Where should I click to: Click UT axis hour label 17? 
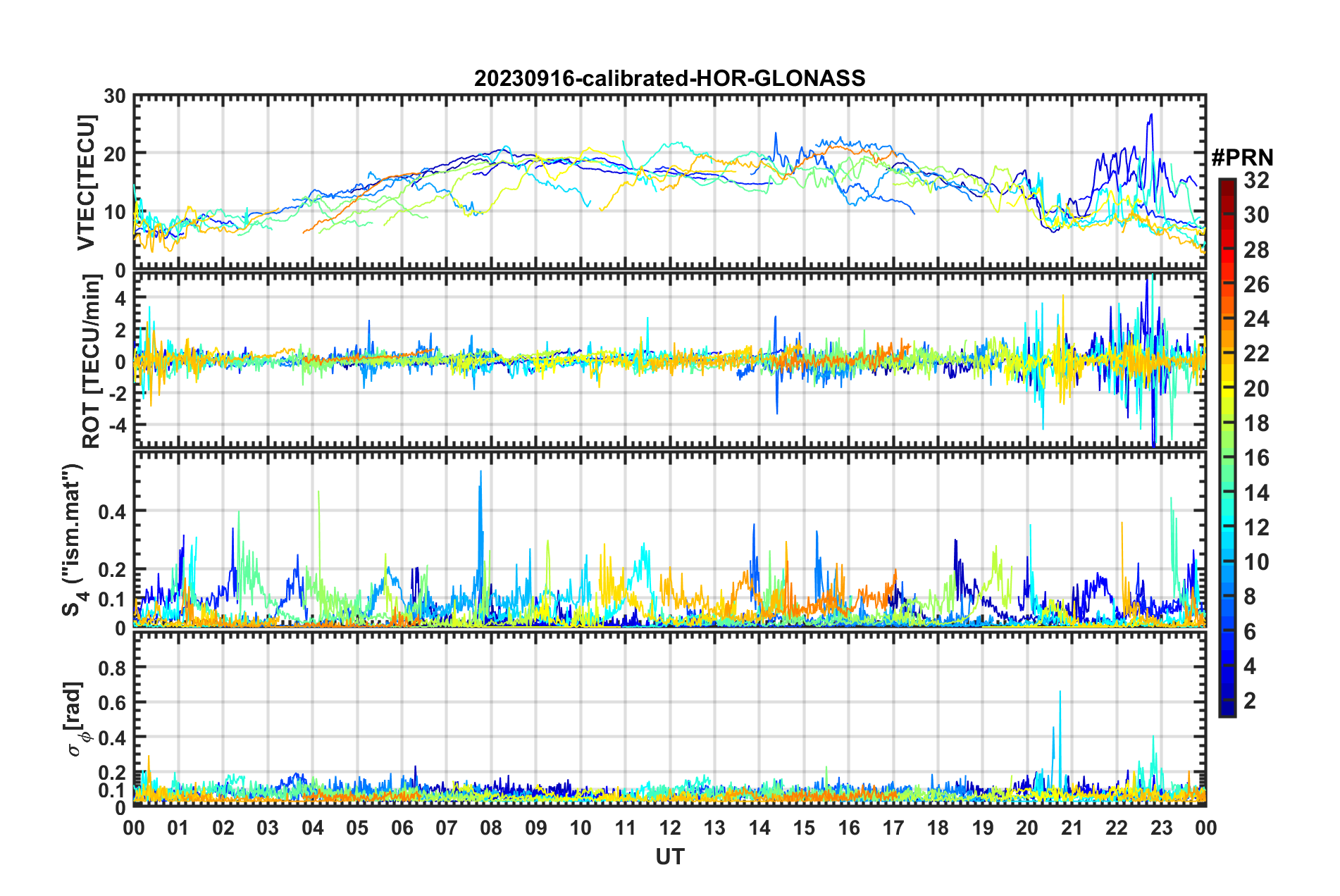tap(893, 828)
